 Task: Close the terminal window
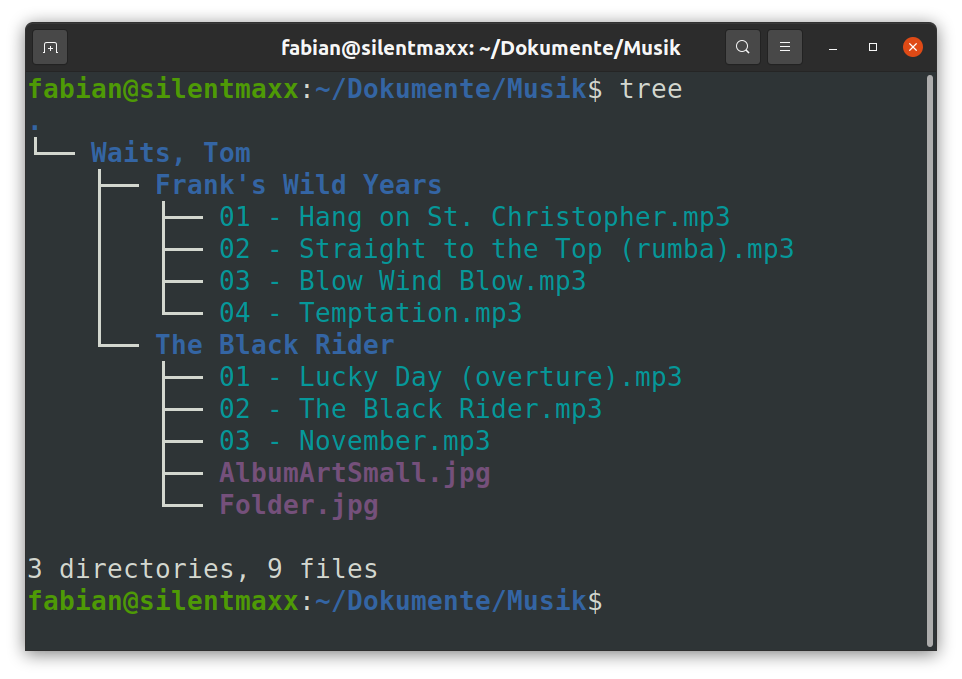pos(912,47)
